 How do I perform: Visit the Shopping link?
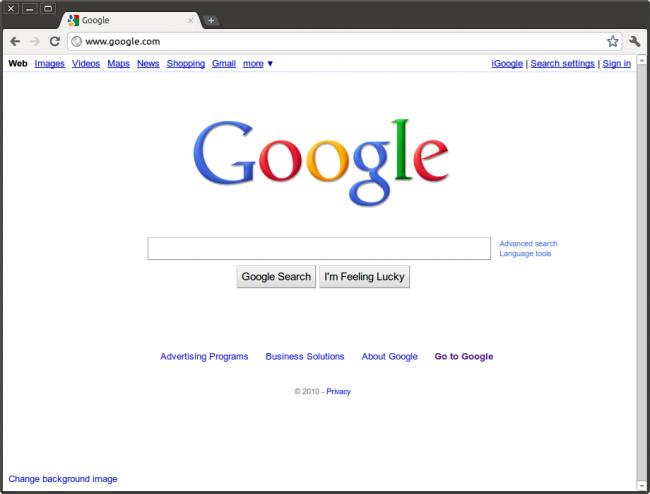click(186, 63)
